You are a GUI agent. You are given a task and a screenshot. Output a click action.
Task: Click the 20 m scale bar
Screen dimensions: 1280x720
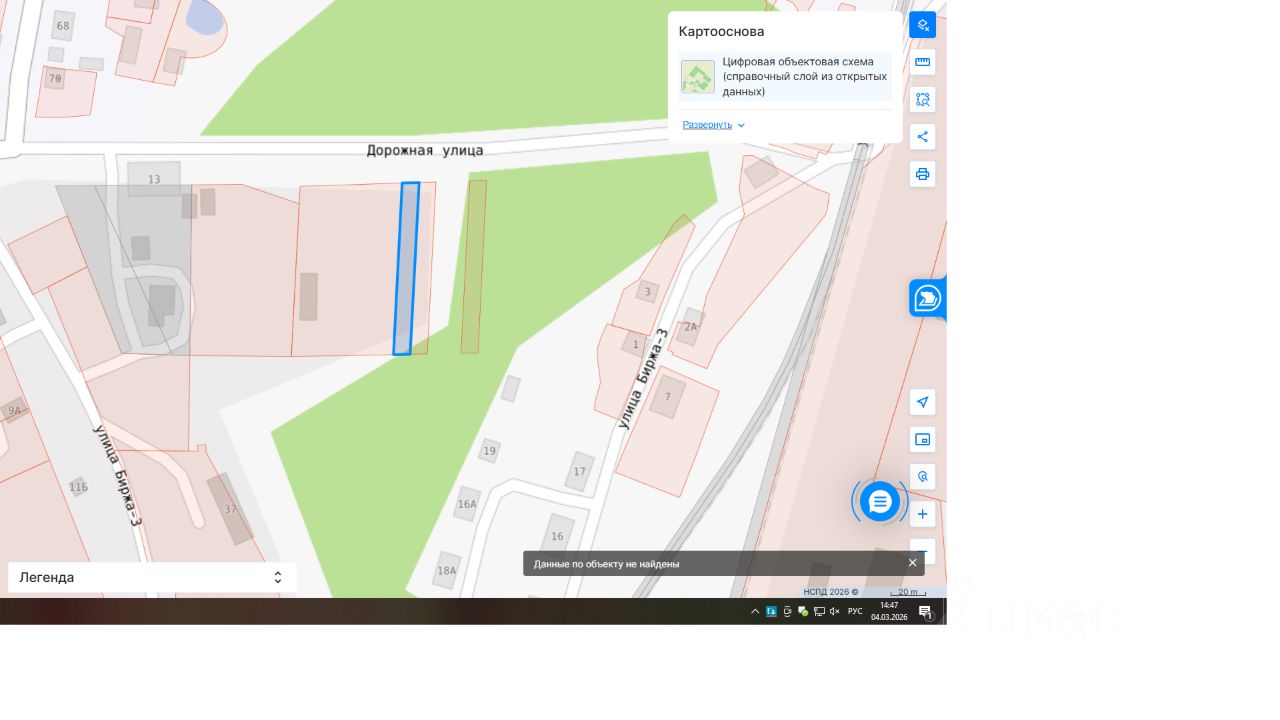[x=908, y=592]
